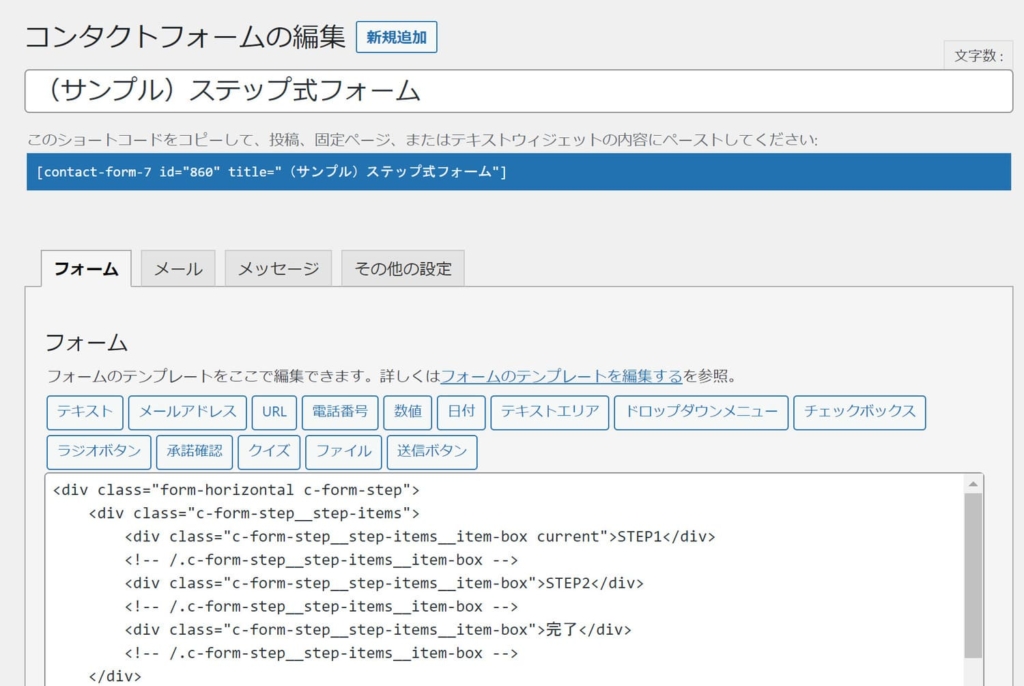The image size is (1024, 686).
Task: Click the code editor scrollbar up arrow
Action: (973, 484)
